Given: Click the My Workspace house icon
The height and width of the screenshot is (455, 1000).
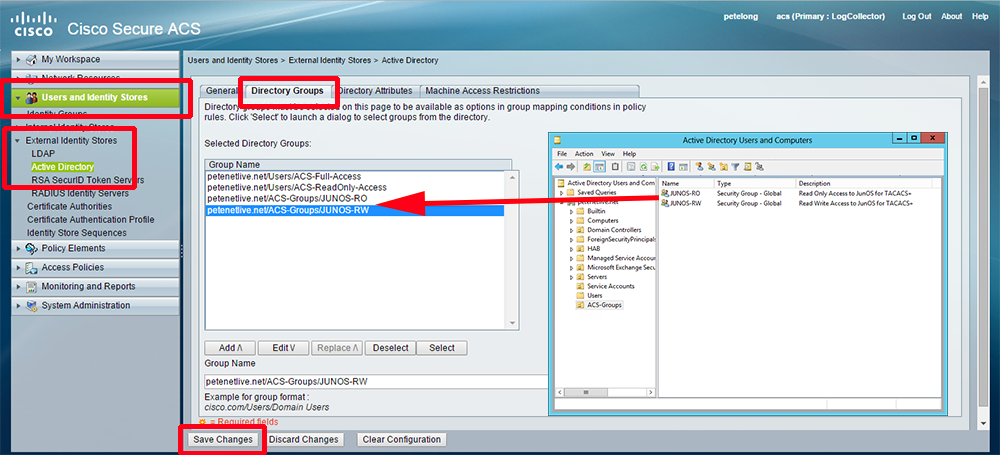Looking at the screenshot, I should [x=31, y=59].
